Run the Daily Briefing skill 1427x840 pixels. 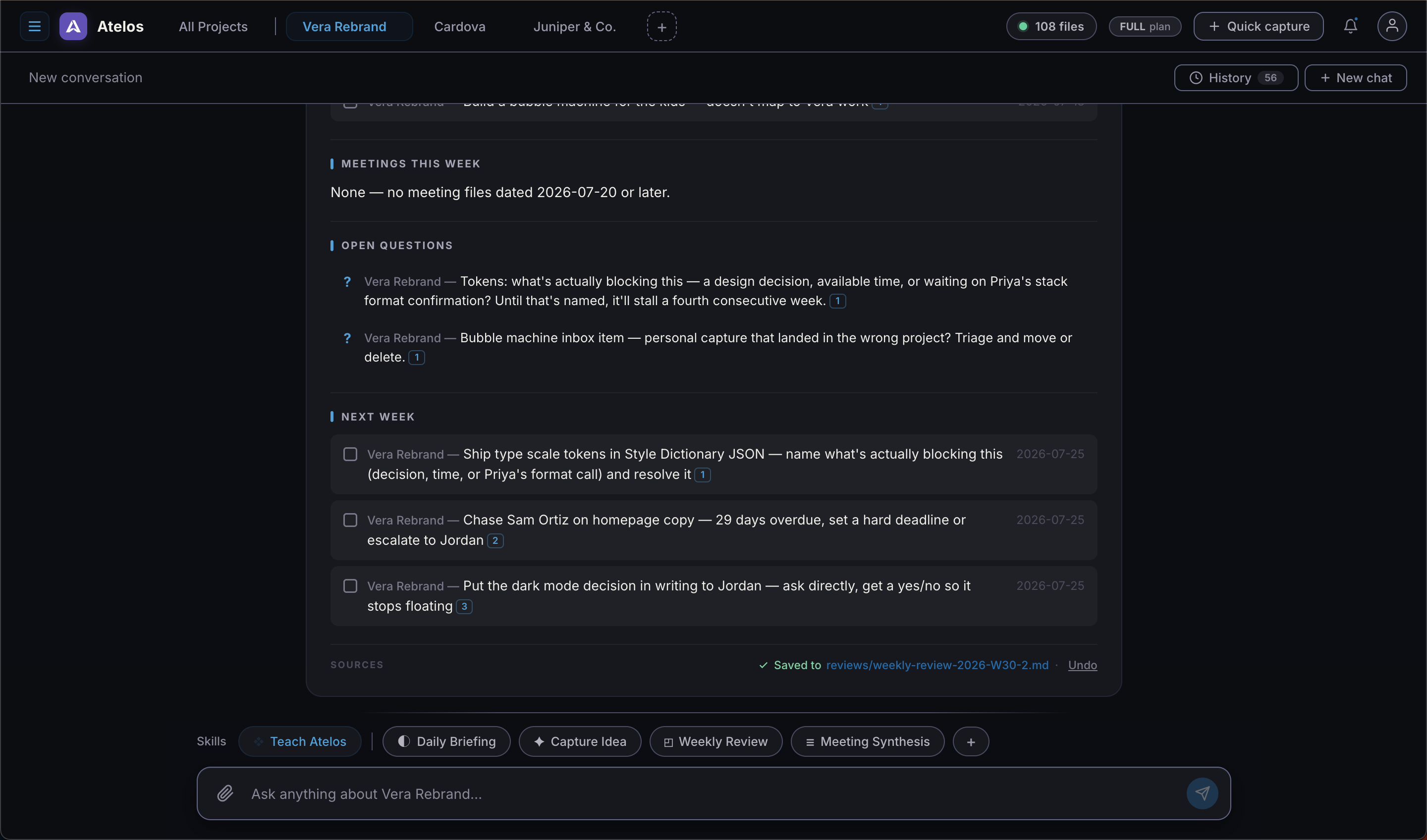[x=446, y=741]
